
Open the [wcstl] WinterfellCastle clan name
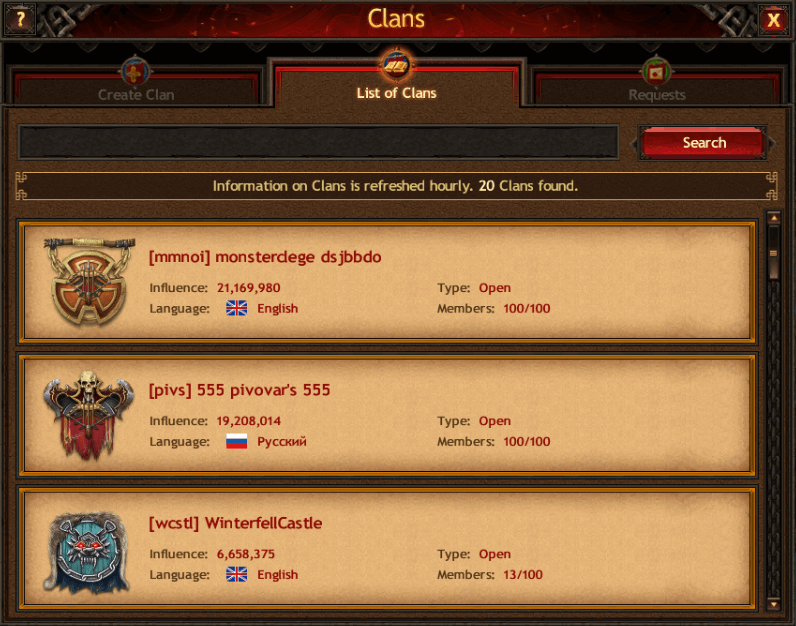(236, 523)
